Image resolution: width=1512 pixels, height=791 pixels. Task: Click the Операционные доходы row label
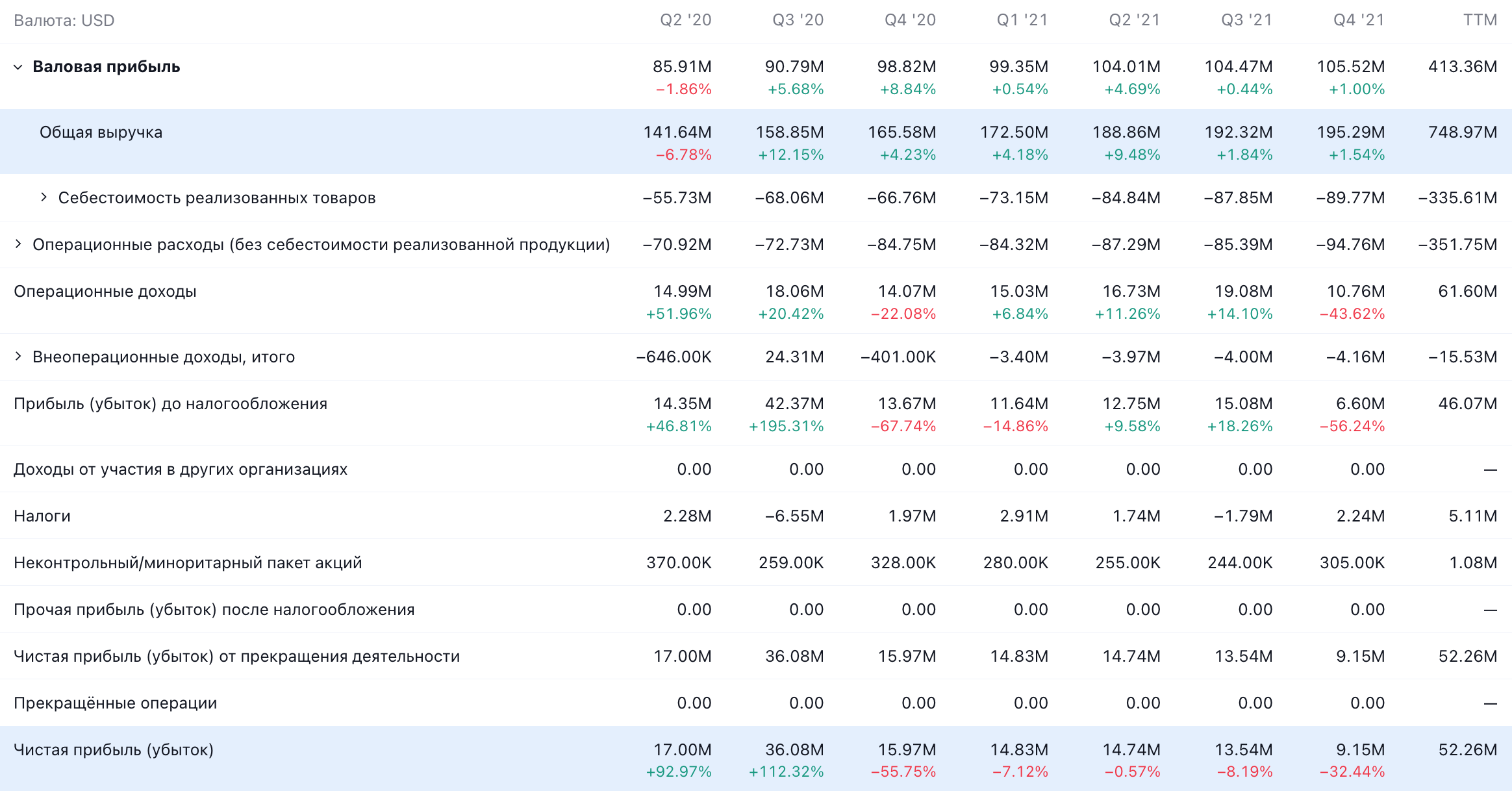(x=105, y=292)
